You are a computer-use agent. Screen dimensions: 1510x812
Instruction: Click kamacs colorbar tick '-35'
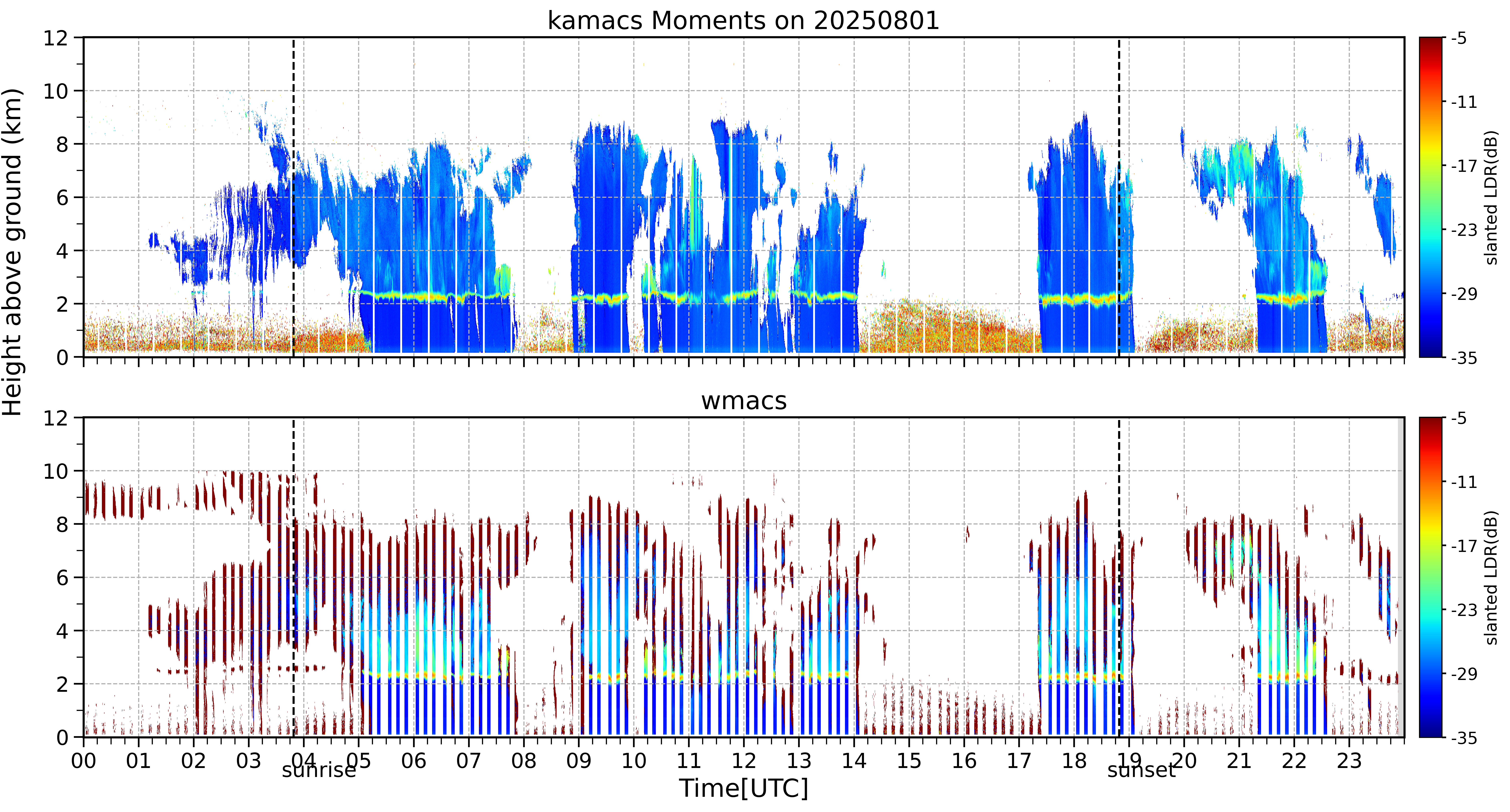point(1464,358)
